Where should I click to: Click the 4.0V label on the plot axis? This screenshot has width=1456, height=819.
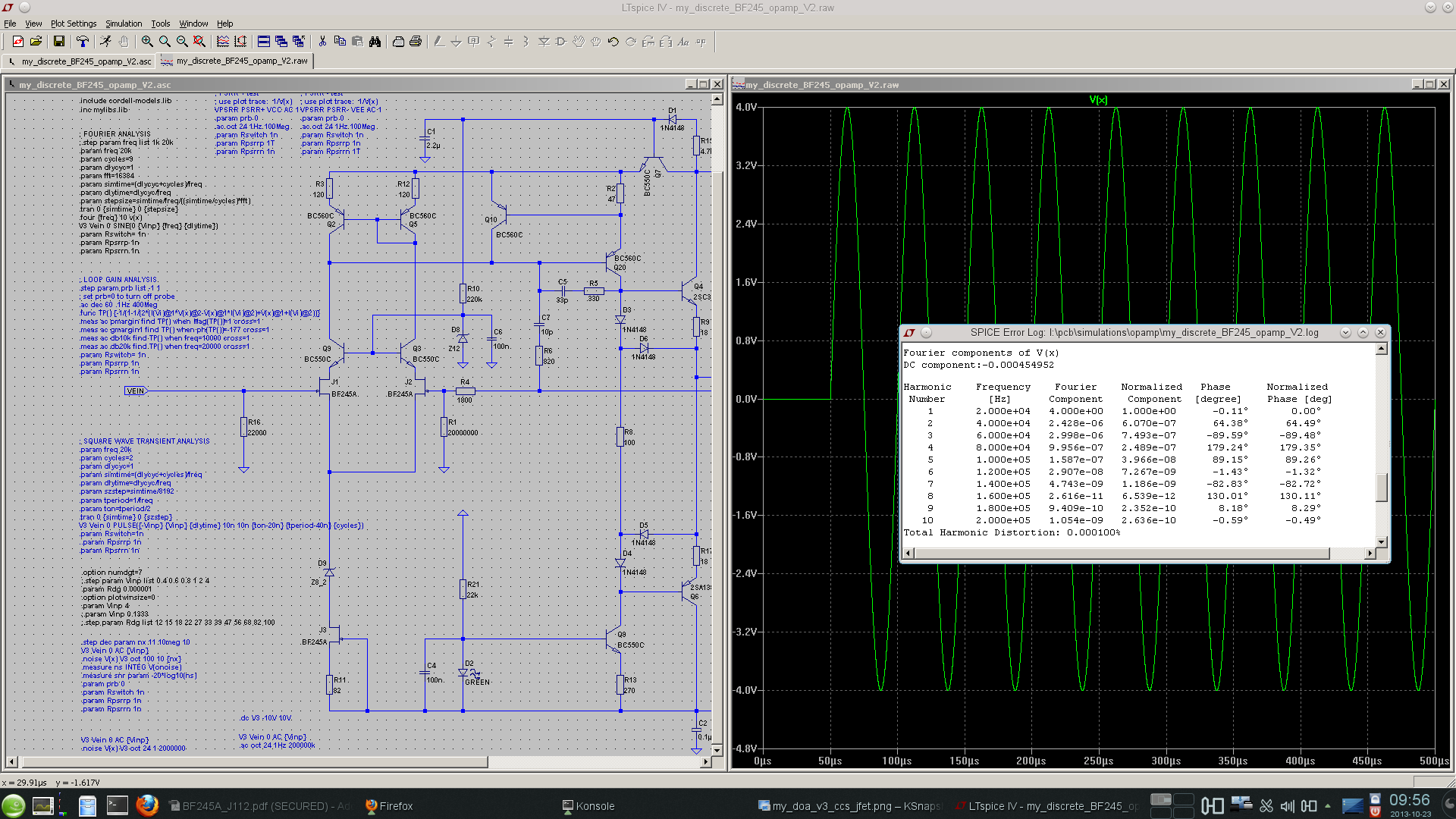[x=746, y=107]
